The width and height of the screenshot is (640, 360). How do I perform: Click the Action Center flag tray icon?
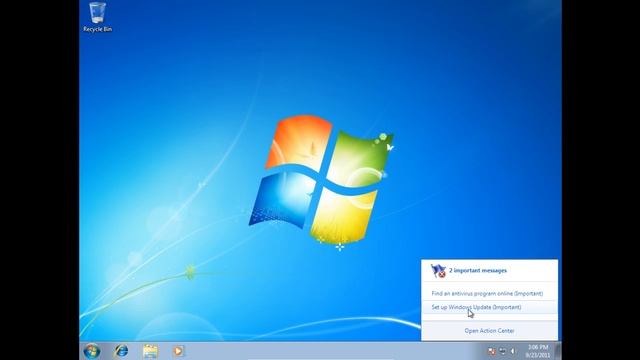(x=492, y=351)
